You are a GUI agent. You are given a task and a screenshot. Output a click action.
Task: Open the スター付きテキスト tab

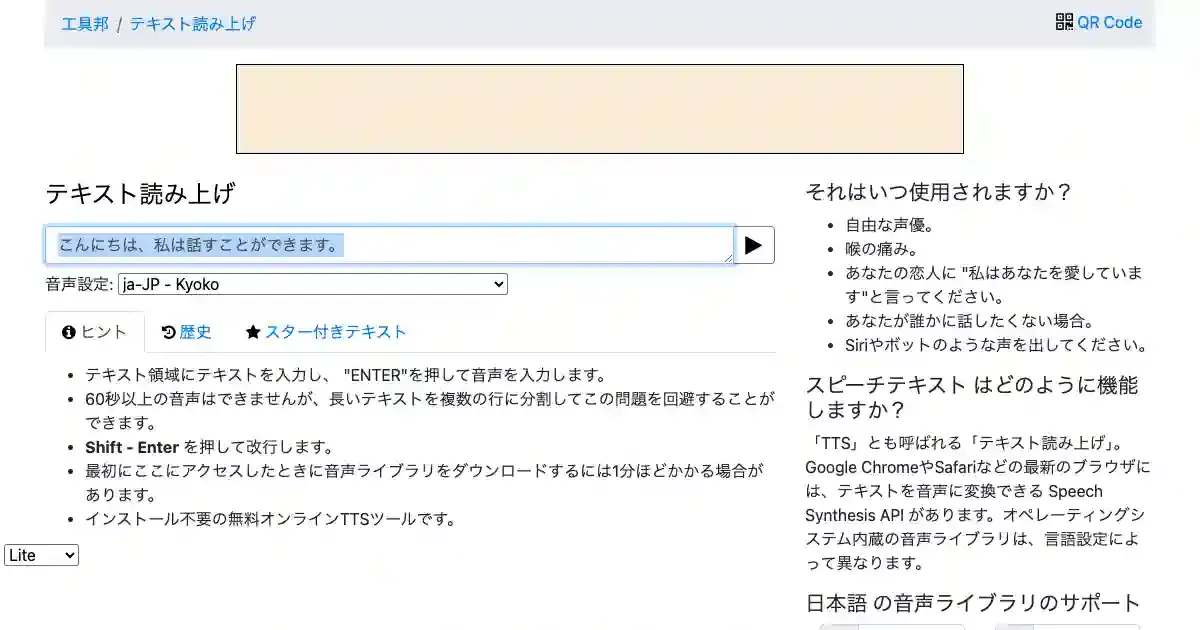[326, 333]
